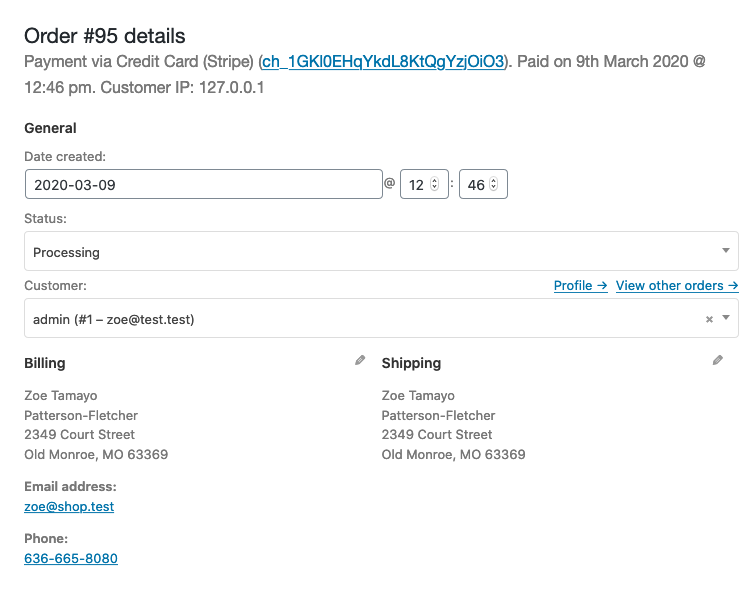Click the billing address text block
This screenshot has height=592, width=748.
click(96, 425)
